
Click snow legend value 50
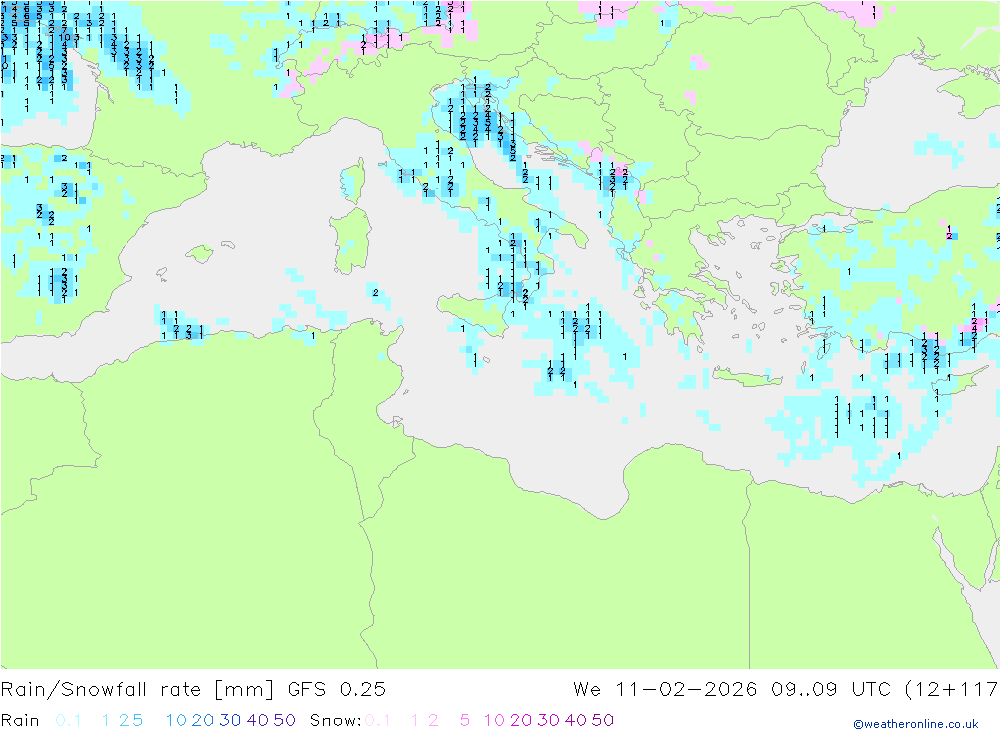(x=603, y=720)
